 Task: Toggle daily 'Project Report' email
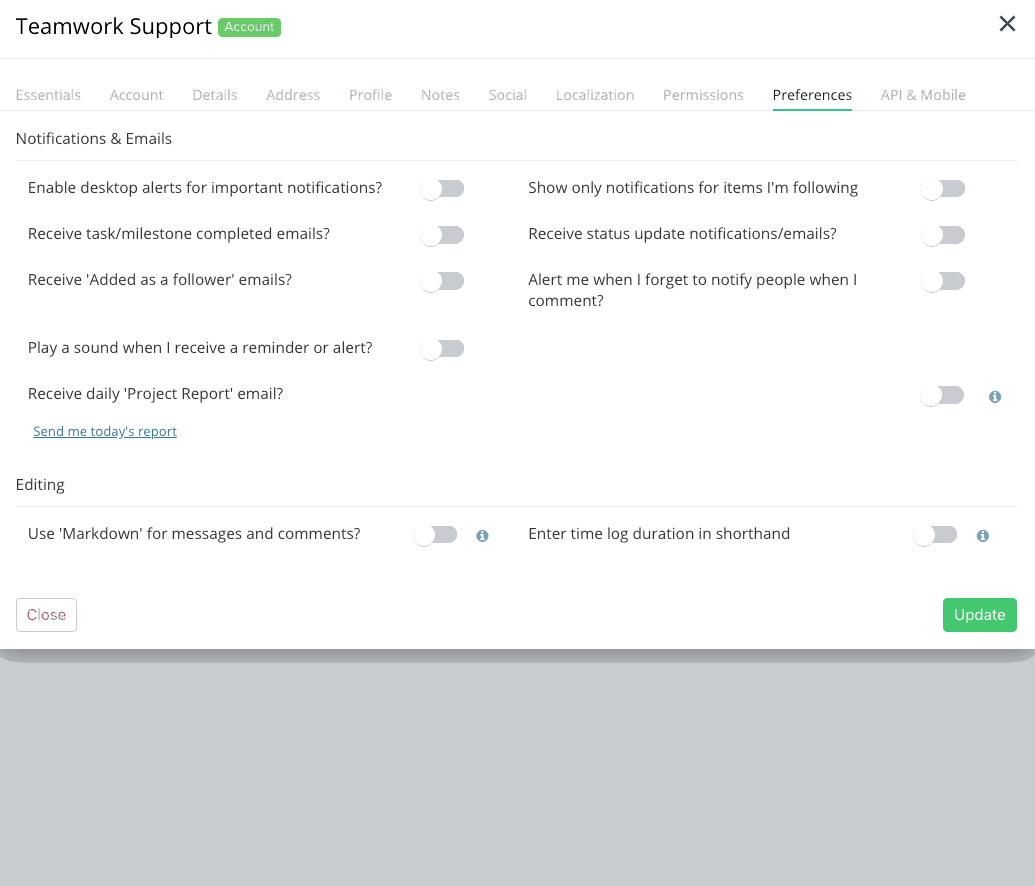point(943,395)
